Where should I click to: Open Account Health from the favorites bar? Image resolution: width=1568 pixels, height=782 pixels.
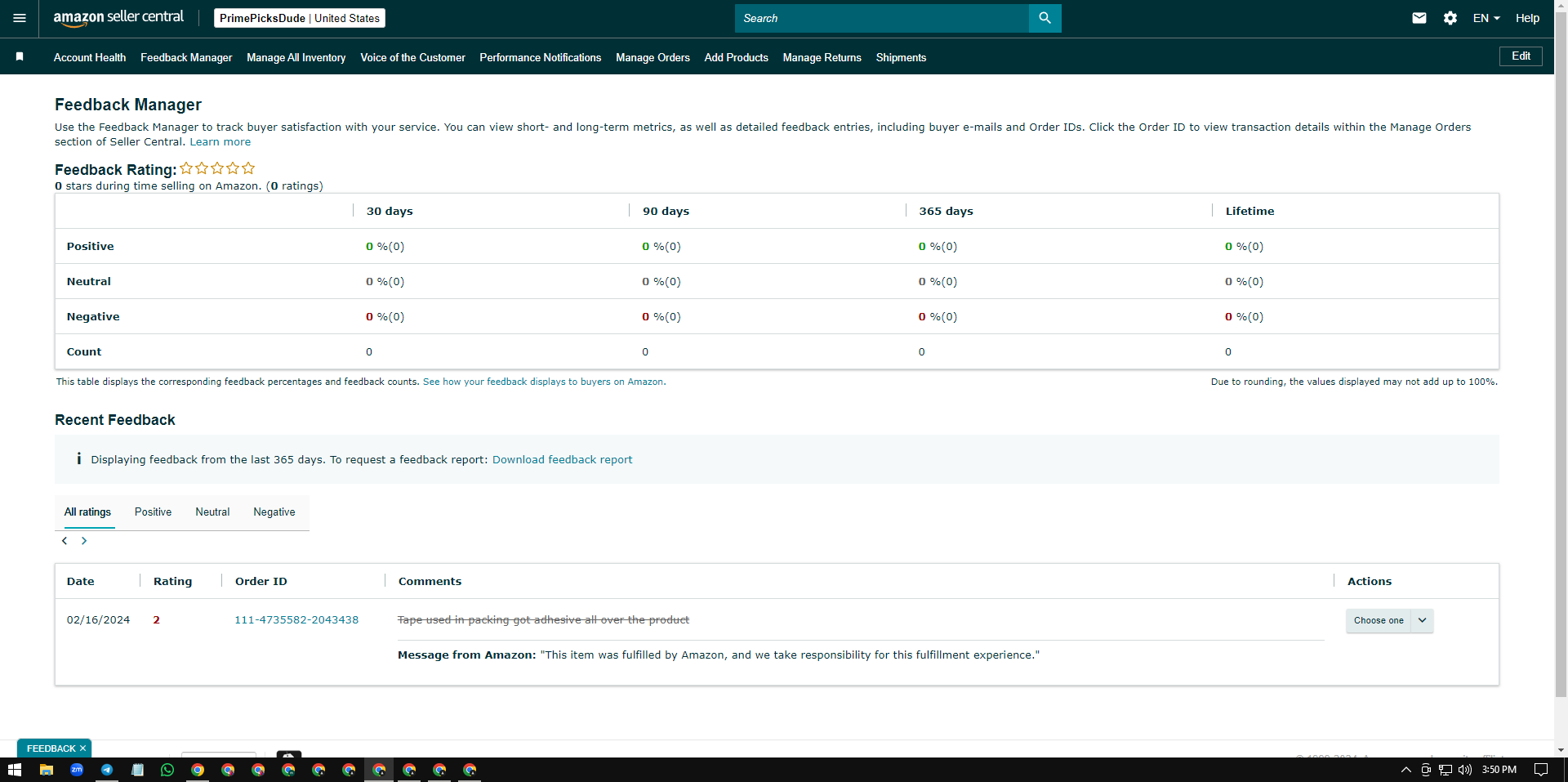pos(90,57)
